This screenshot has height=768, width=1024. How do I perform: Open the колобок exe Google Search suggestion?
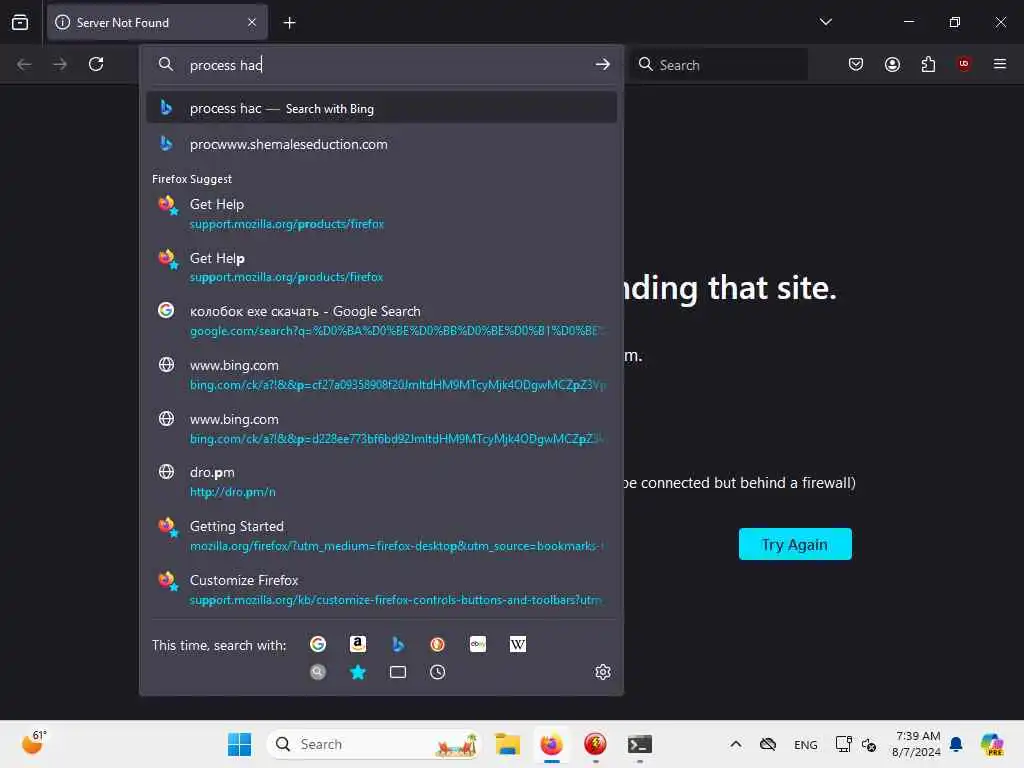click(381, 321)
